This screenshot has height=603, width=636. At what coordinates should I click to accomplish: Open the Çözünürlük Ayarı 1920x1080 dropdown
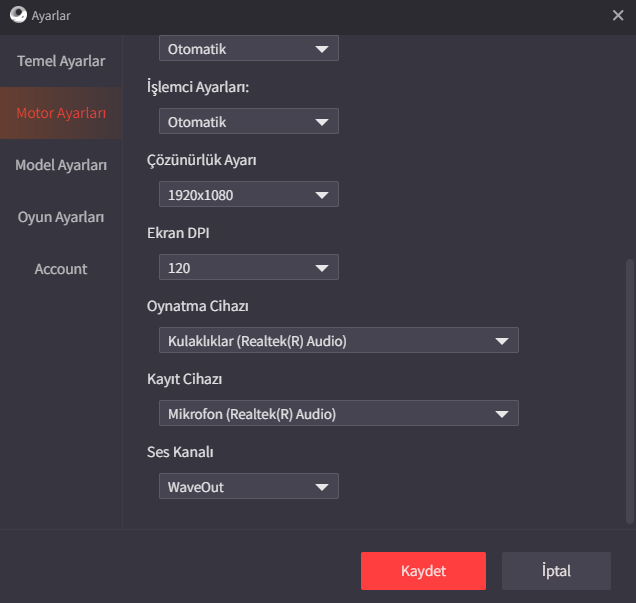click(248, 195)
